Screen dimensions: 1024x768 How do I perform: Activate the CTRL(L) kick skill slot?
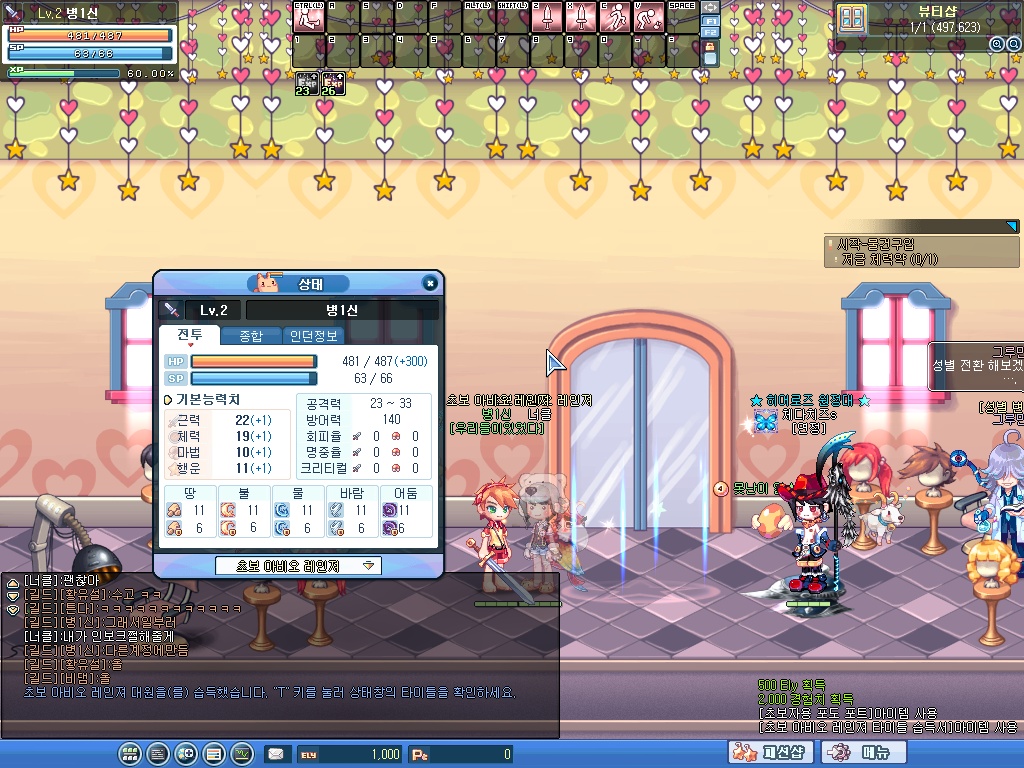click(309, 17)
